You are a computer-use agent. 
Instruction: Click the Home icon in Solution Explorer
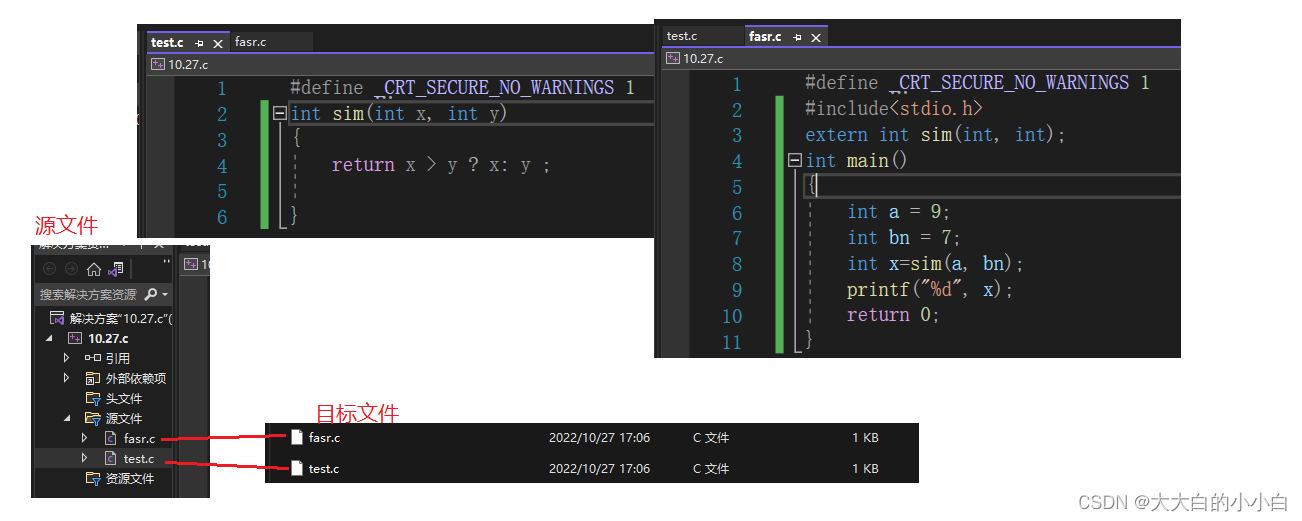[94, 269]
